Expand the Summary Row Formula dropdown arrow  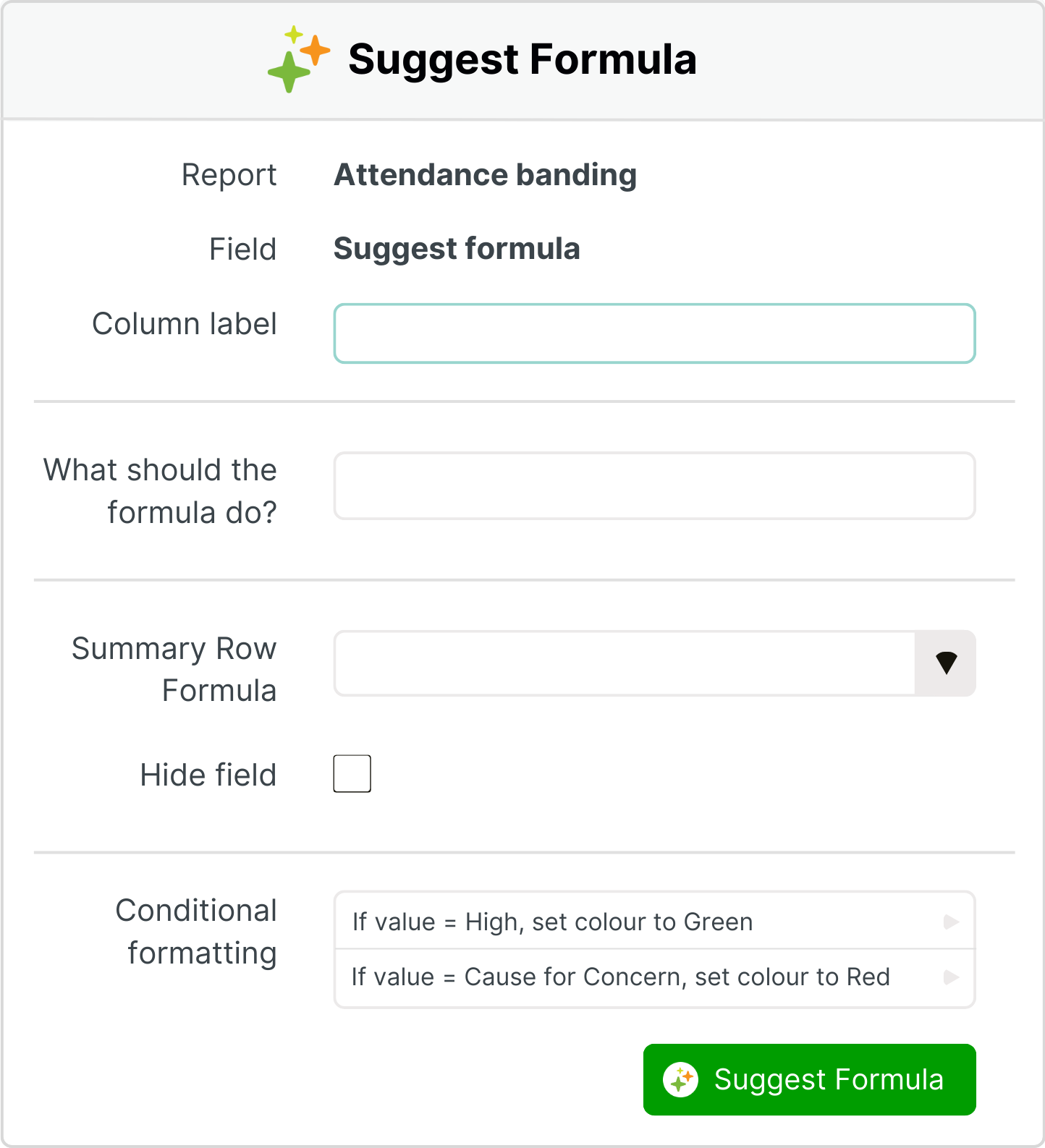point(946,663)
